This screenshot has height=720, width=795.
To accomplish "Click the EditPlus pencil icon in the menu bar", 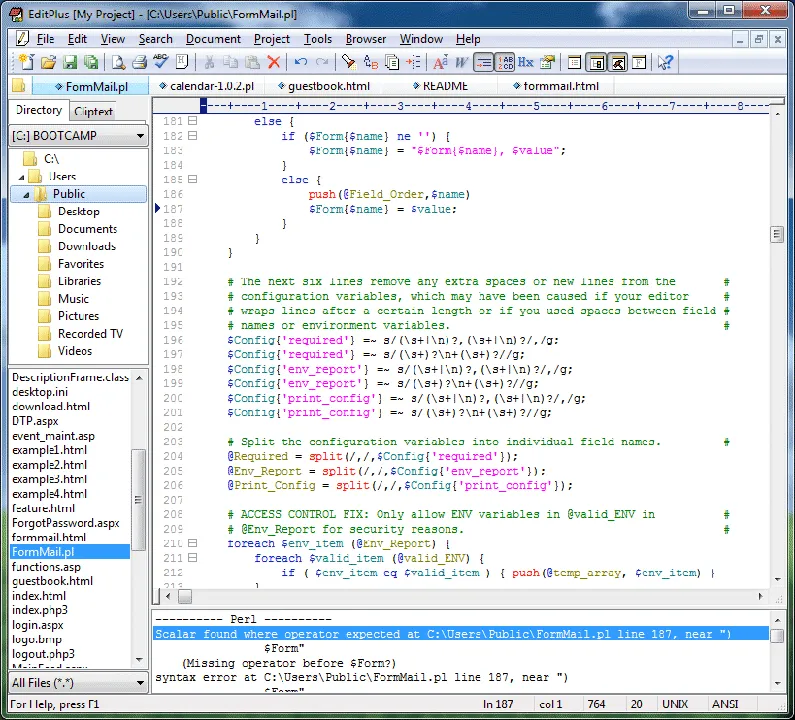I will click(22, 39).
